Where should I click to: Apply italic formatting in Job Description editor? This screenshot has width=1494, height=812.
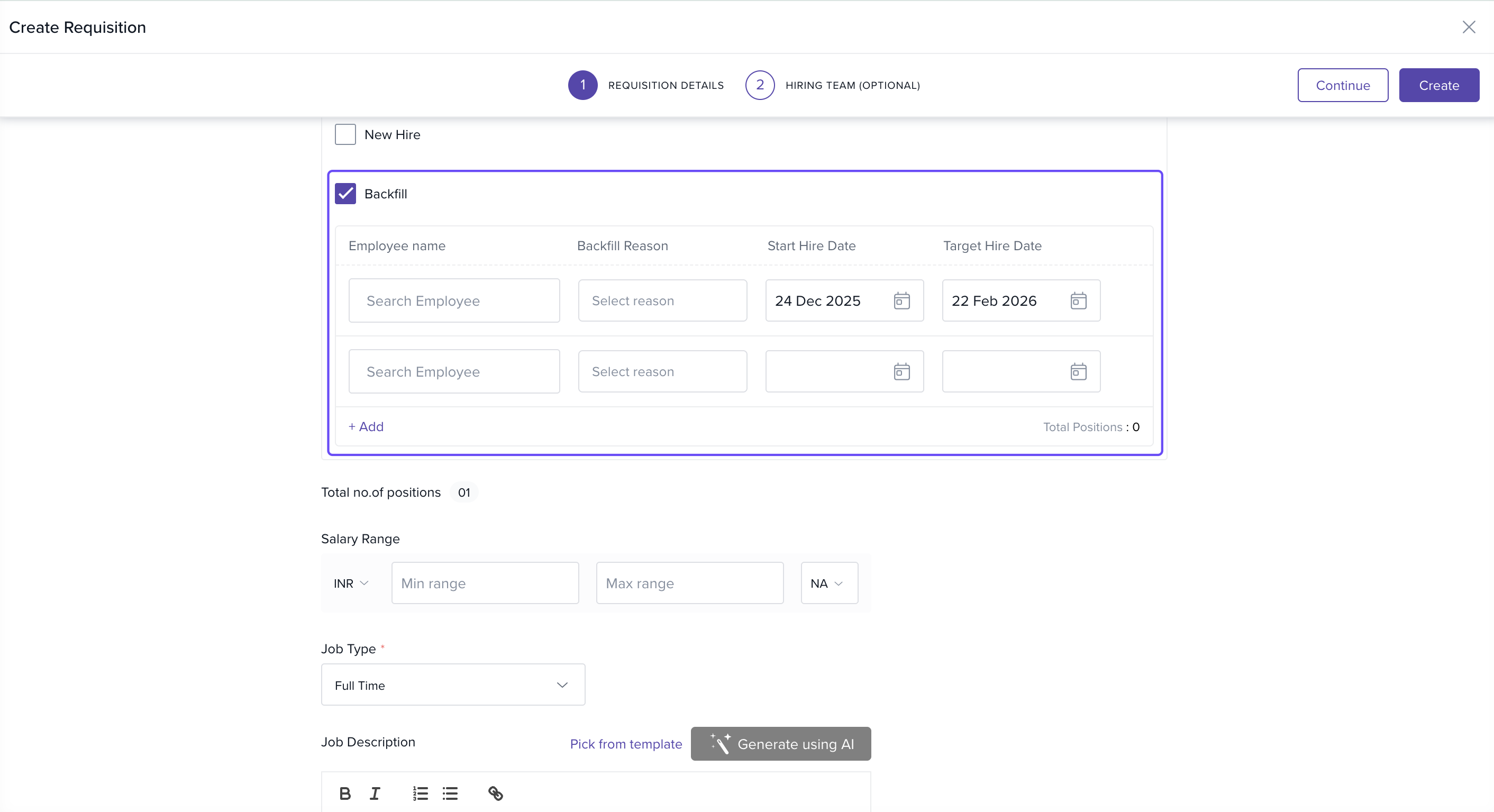375,793
